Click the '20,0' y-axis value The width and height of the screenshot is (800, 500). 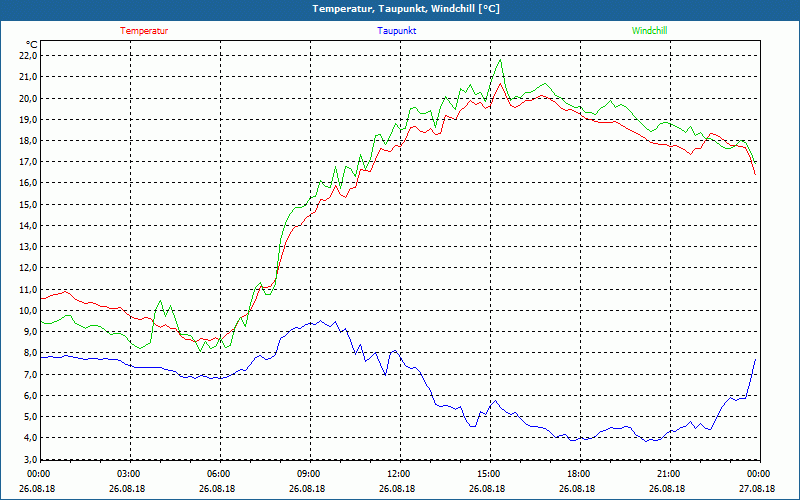29,98
